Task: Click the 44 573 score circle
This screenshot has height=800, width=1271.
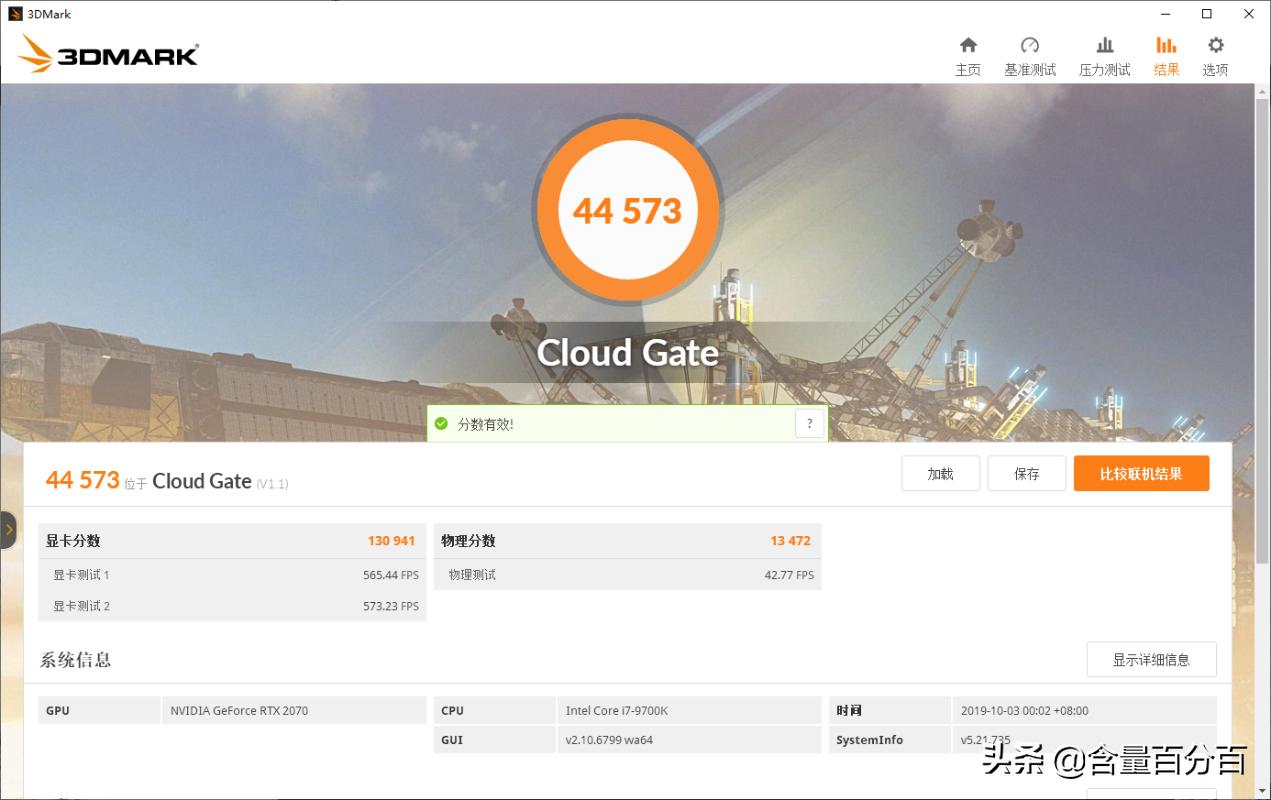Action: [627, 210]
